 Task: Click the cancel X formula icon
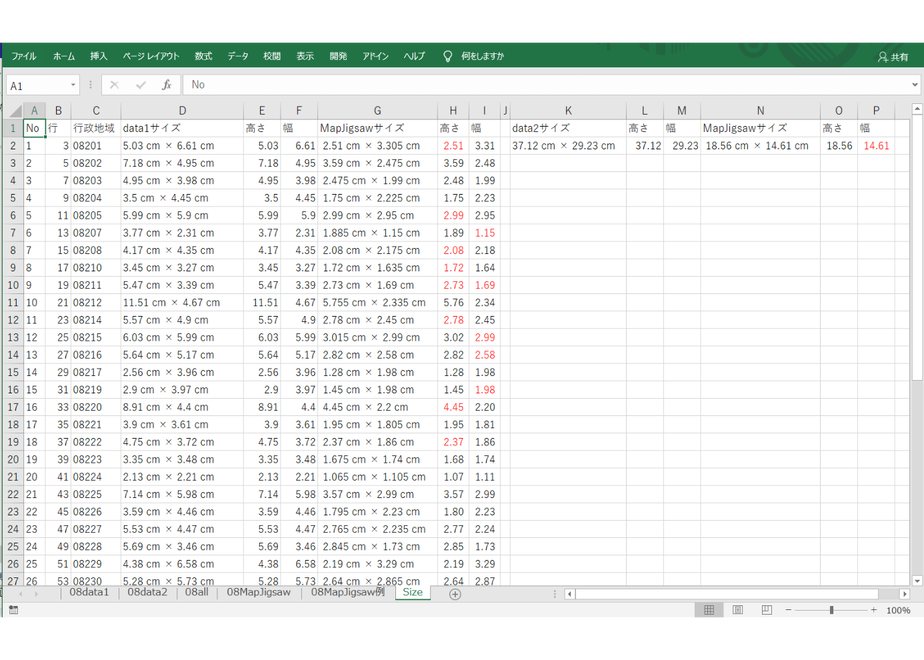click(x=114, y=85)
